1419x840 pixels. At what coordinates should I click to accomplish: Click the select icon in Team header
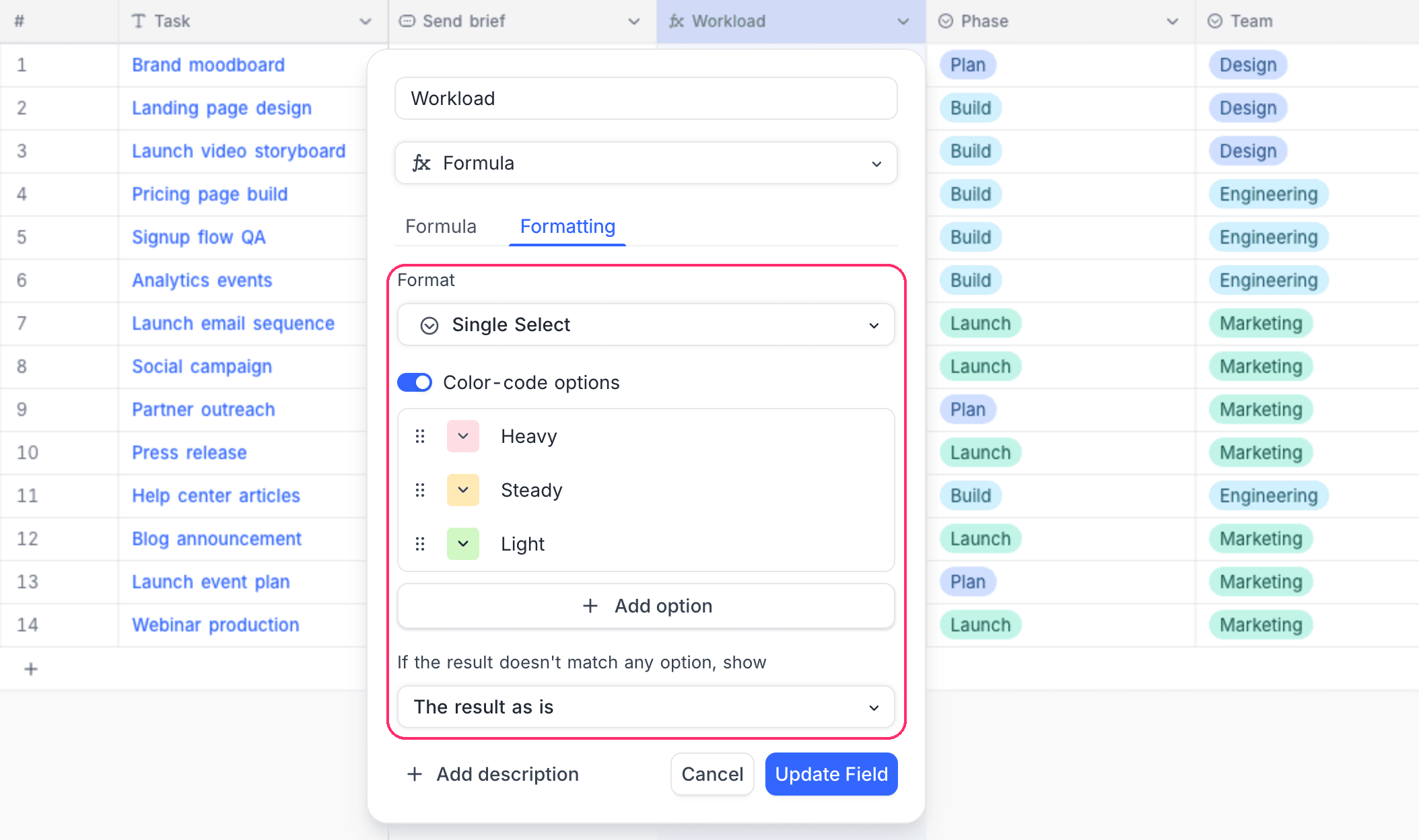(x=1215, y=21)
